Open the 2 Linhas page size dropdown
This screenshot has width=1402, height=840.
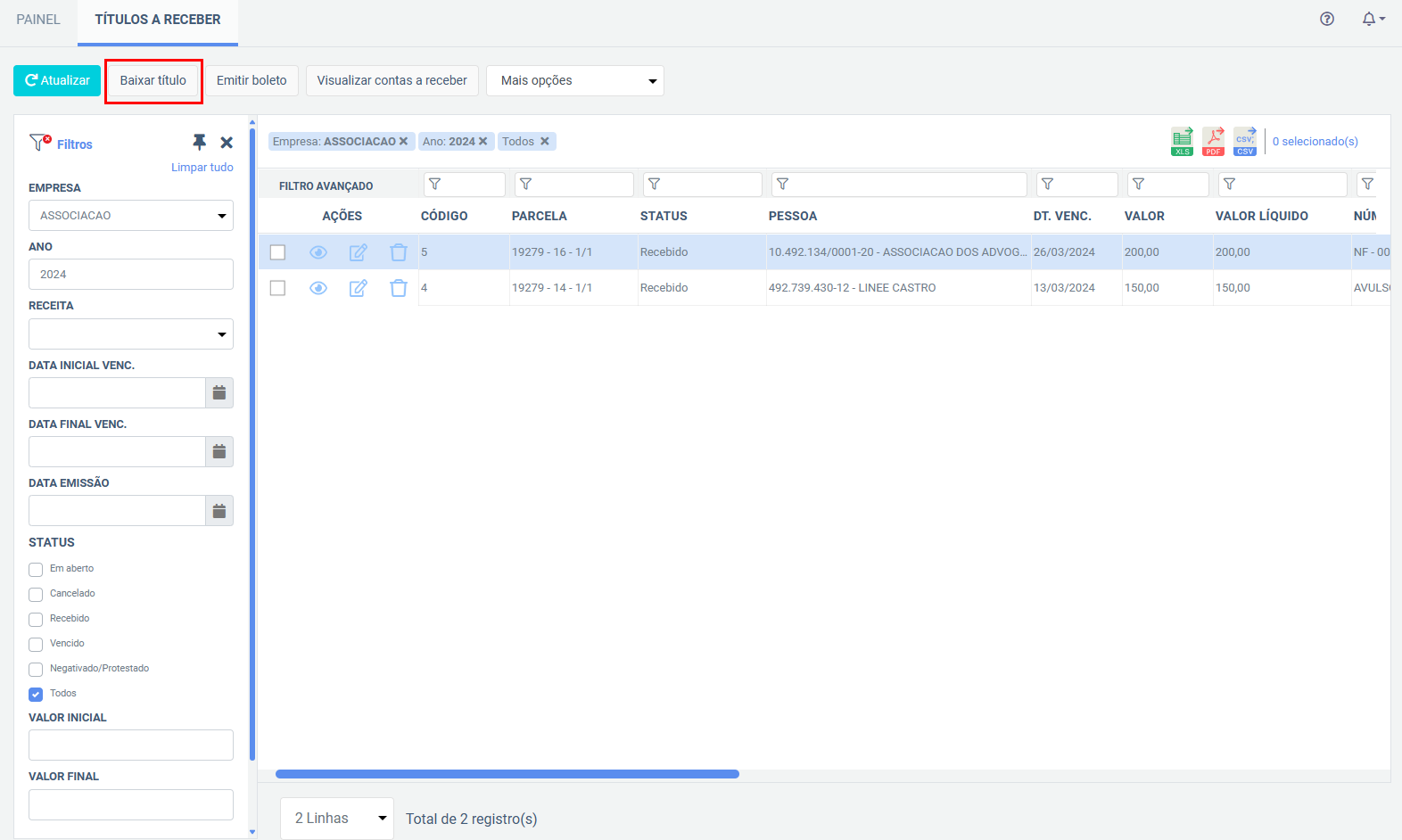click(337, 819)
